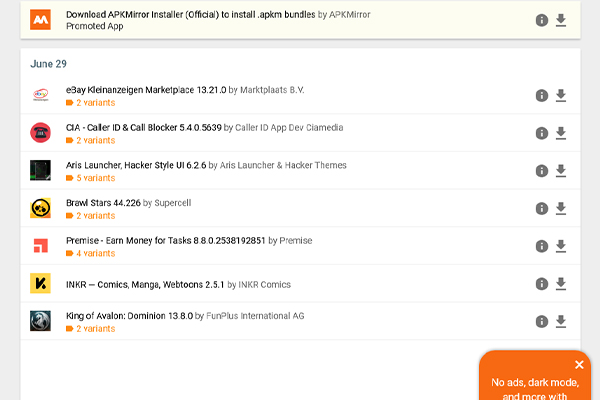600x400 pixels.
Task: Show info for CIA Caller ID & Call Blocker
Action: pos(541,133)
